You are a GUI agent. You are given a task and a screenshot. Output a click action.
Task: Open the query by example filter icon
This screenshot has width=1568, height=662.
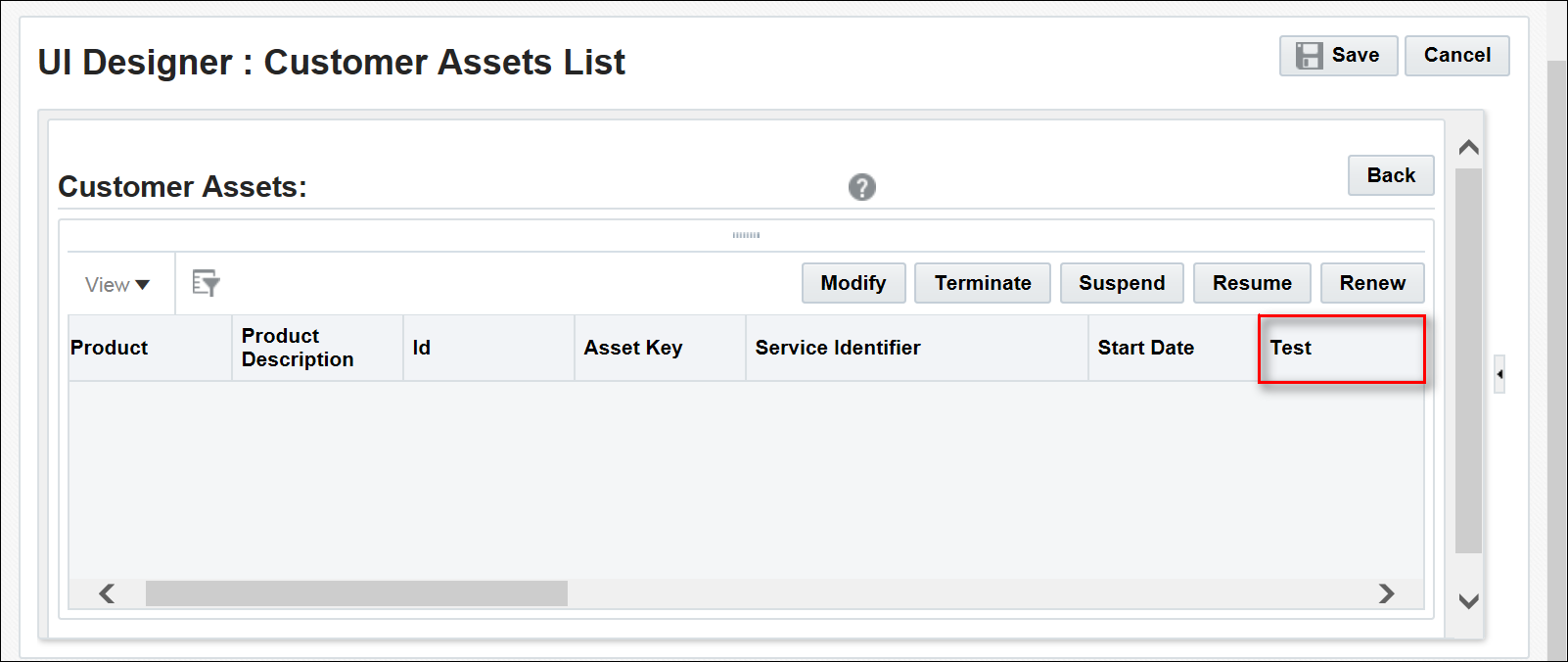206,283
